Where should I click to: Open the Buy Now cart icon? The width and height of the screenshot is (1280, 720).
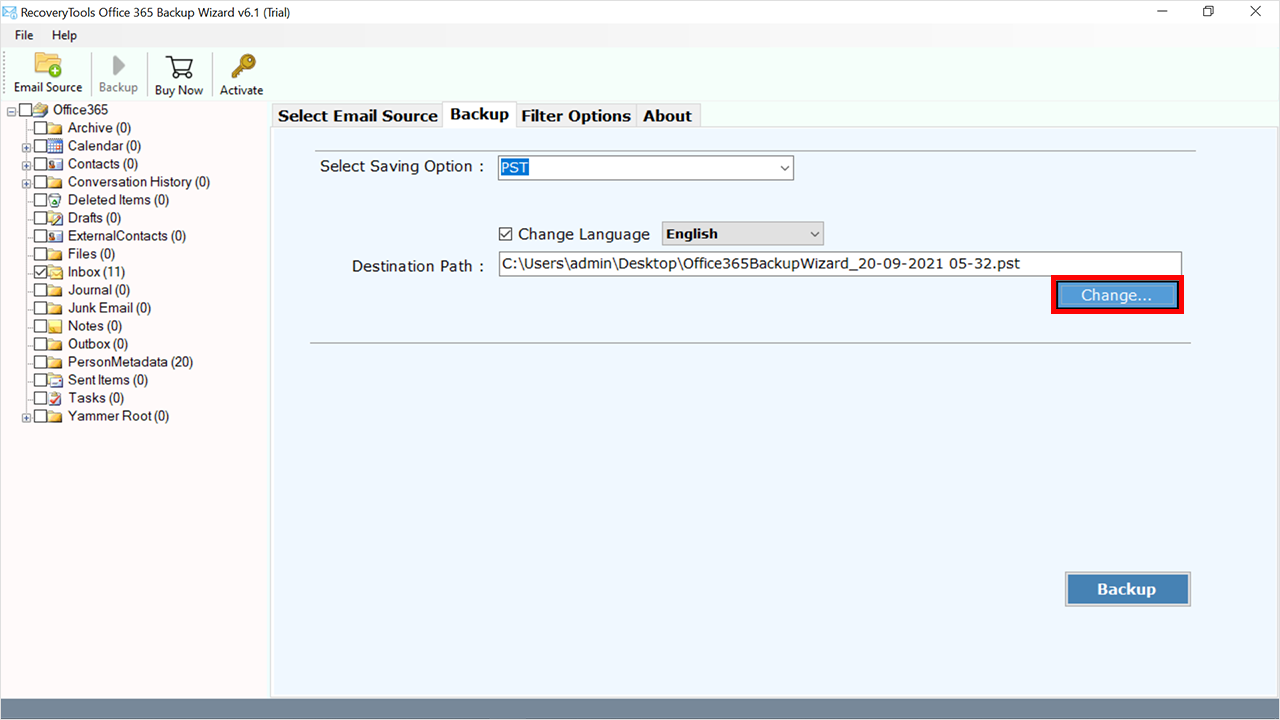tap(179, 67)
